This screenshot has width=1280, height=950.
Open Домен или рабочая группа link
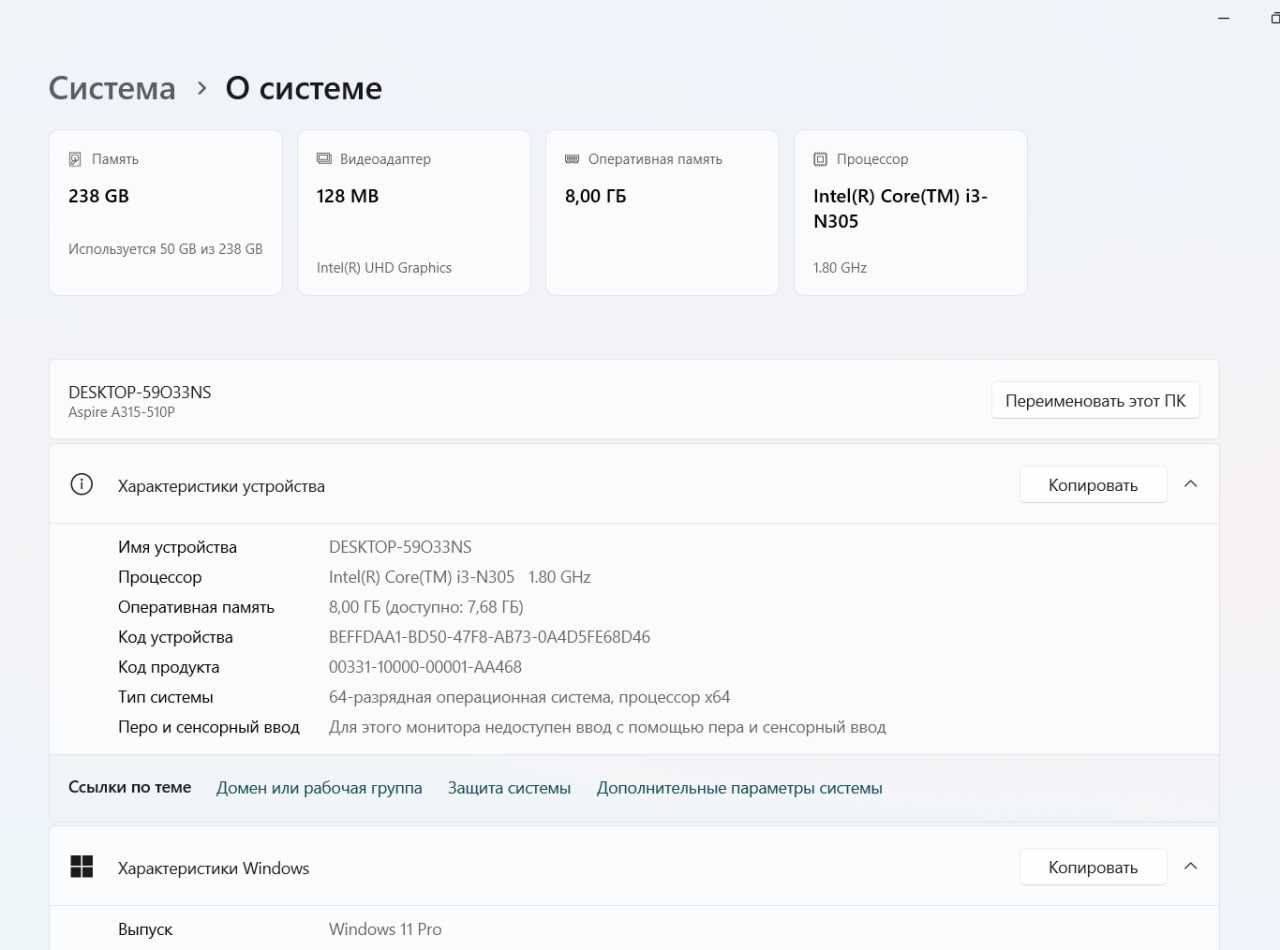click(319, 788)
